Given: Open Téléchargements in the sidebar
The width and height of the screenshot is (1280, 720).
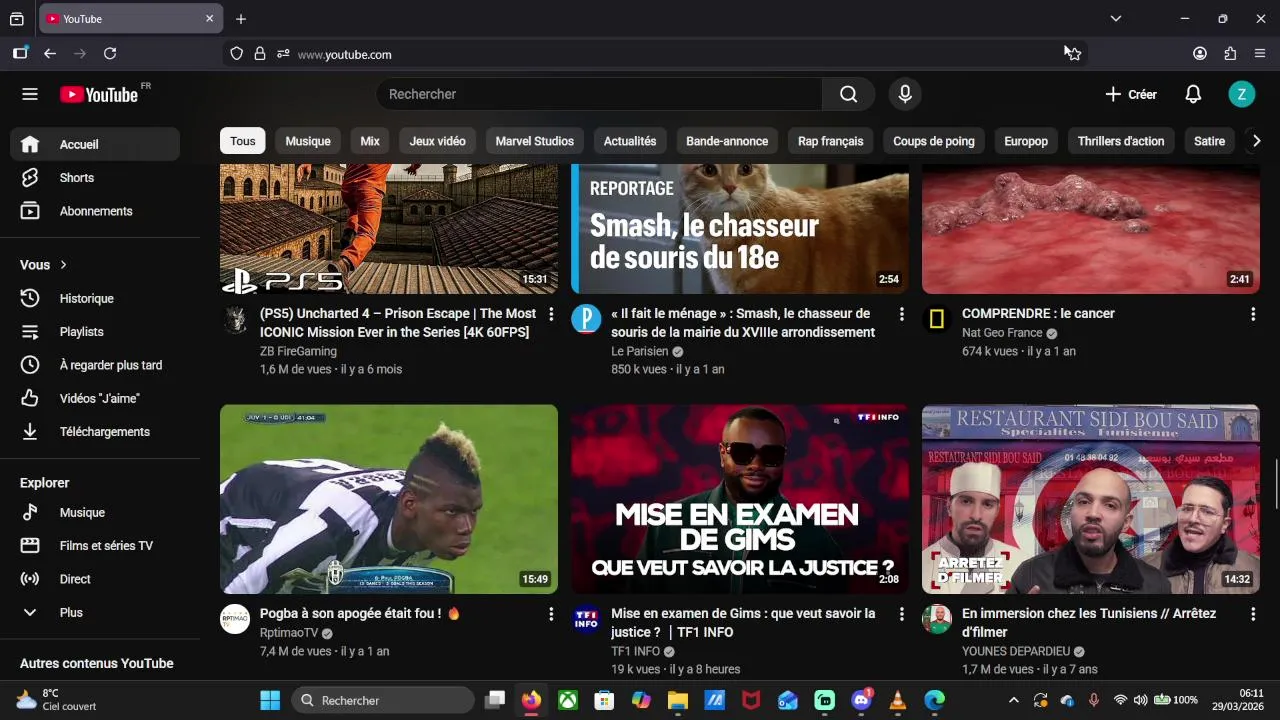Looking at the screenshot, I should [95, 432].
